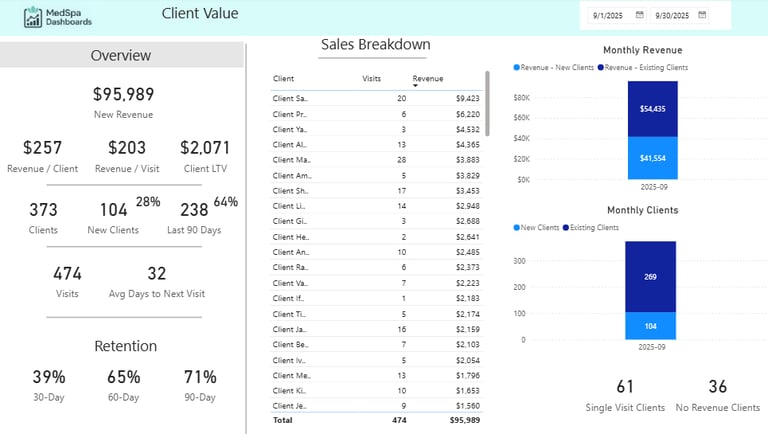Click the New Clients legend dot

click(x=517, y=228)
